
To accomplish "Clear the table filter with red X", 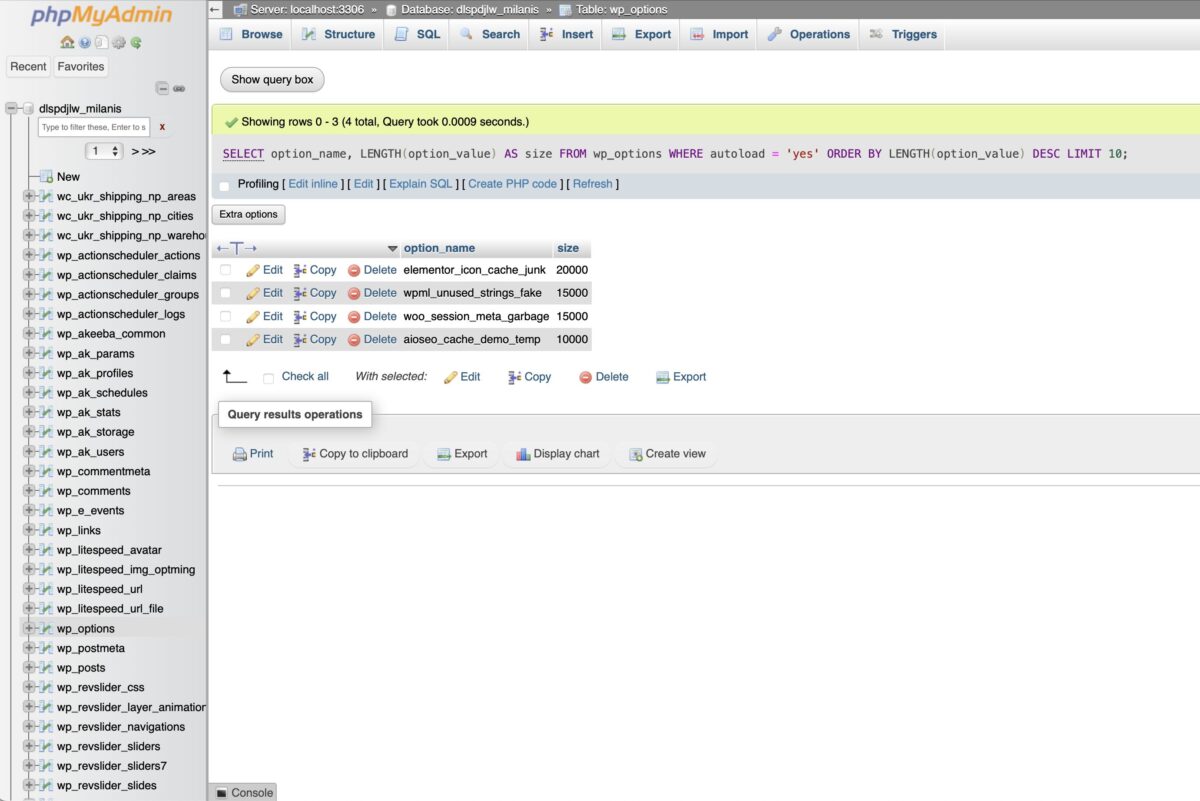I will (x=162, y=127).
